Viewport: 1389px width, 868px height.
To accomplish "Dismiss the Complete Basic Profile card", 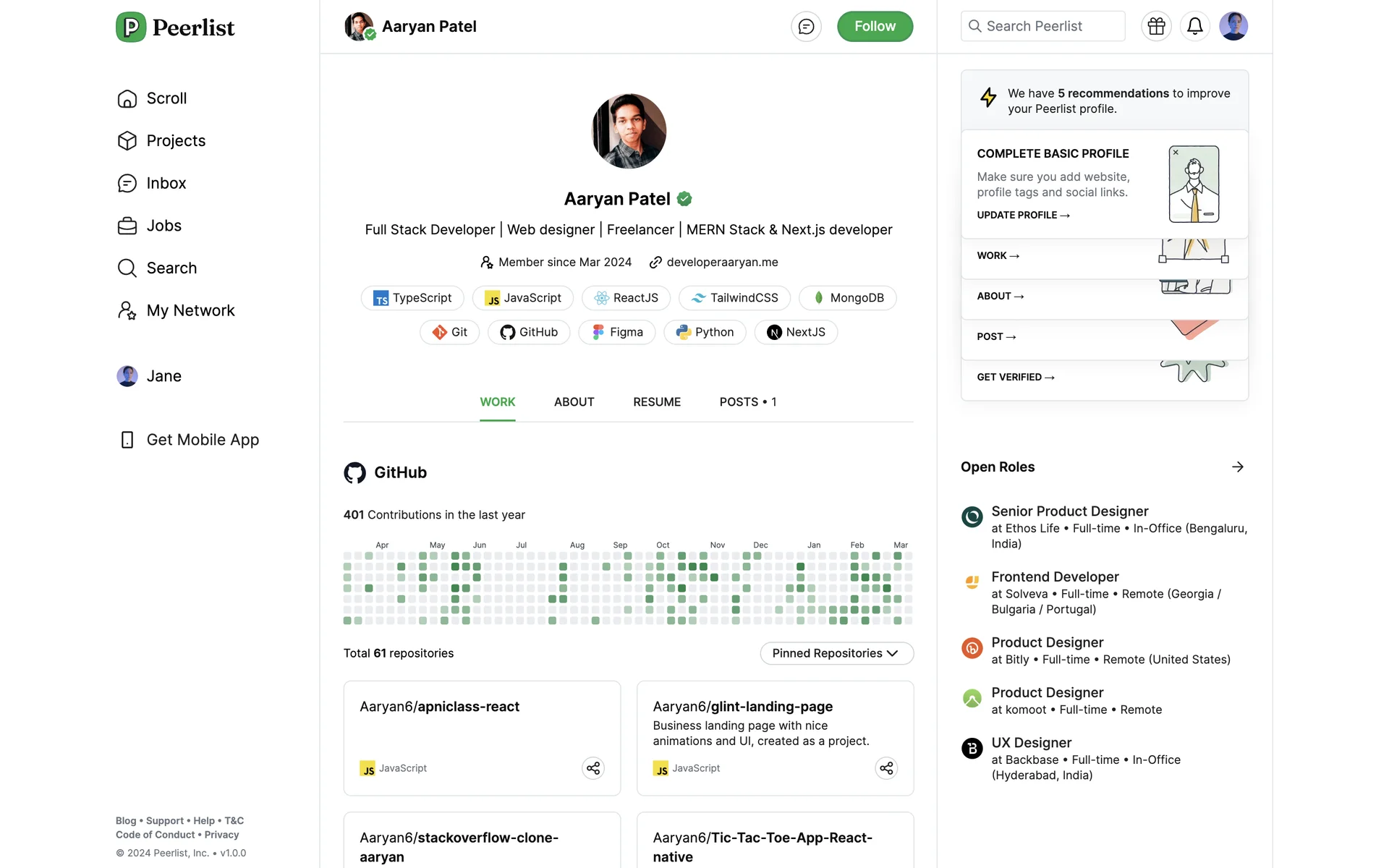I will point(1176,153).
